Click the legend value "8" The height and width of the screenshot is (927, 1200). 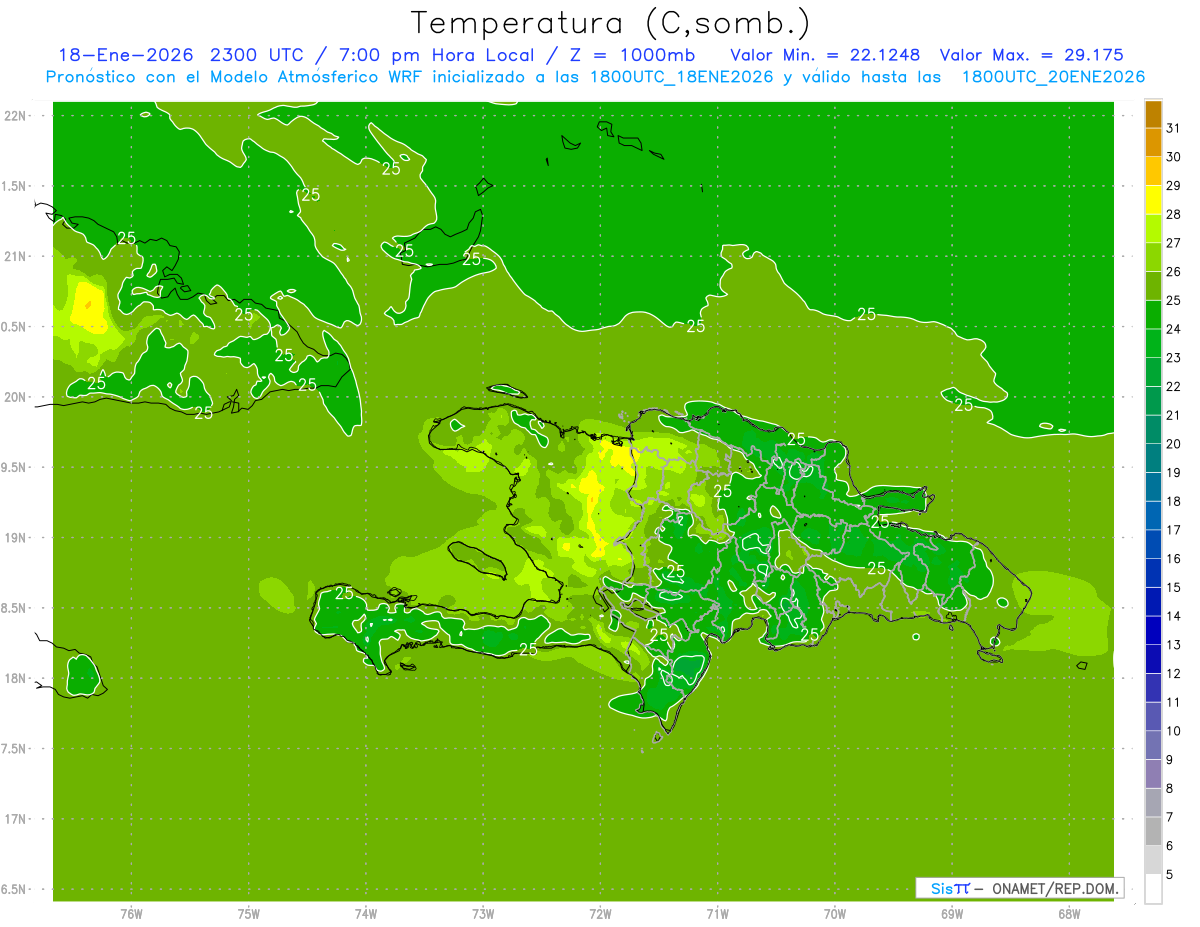click(x=1170, y=789)
